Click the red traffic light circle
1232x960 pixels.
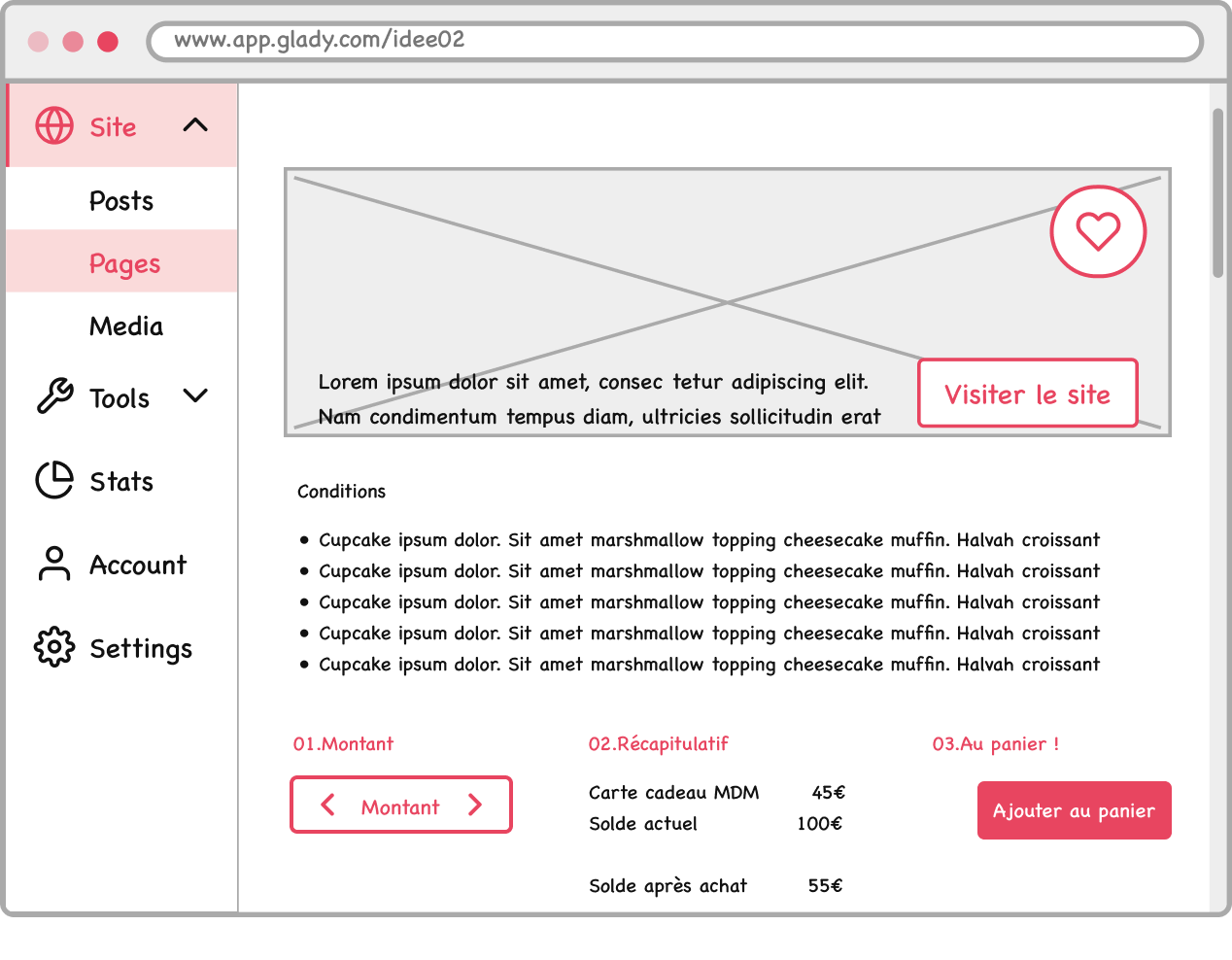107,41
